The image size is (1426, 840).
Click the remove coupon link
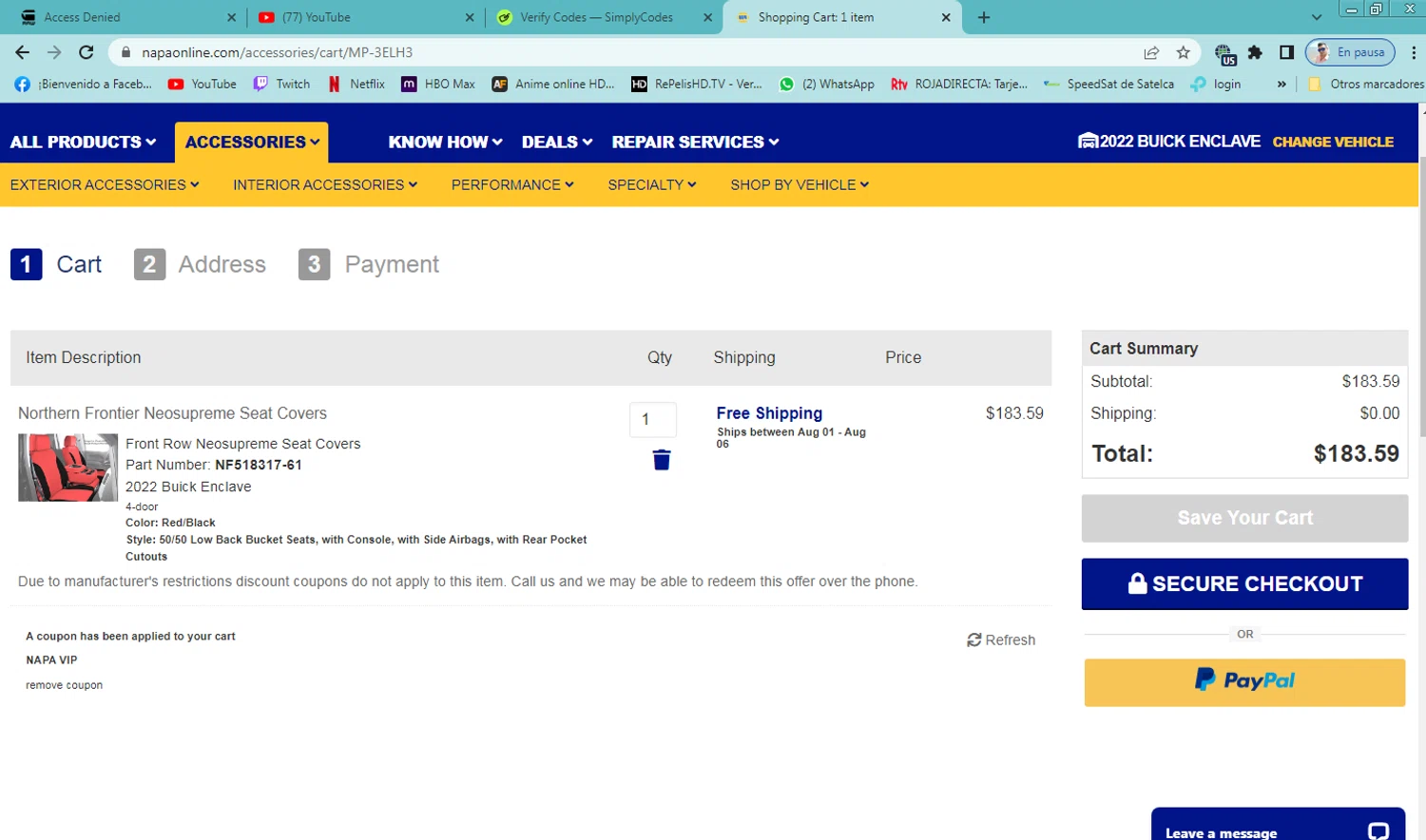[64, 685]
